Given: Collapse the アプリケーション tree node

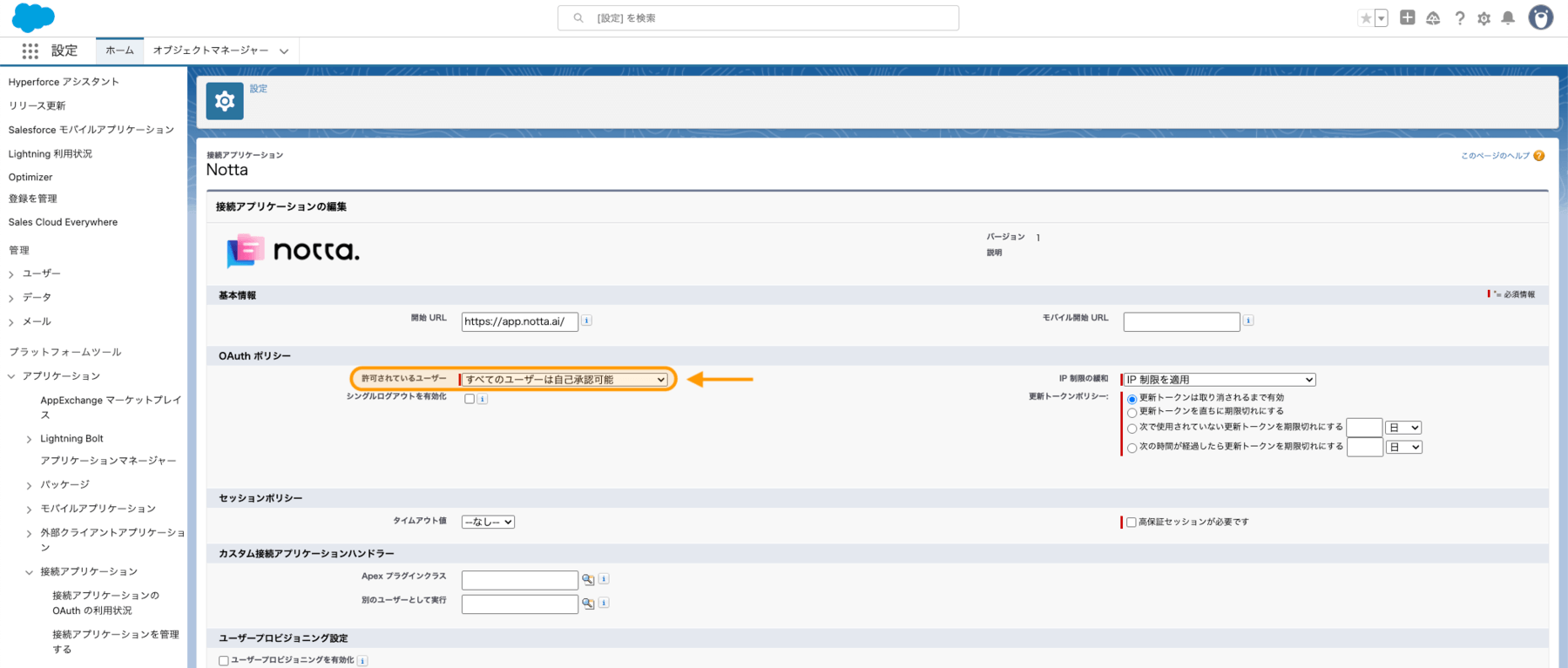Looking at the screenshot, I should pyautogui.click(x=11, y=377).
